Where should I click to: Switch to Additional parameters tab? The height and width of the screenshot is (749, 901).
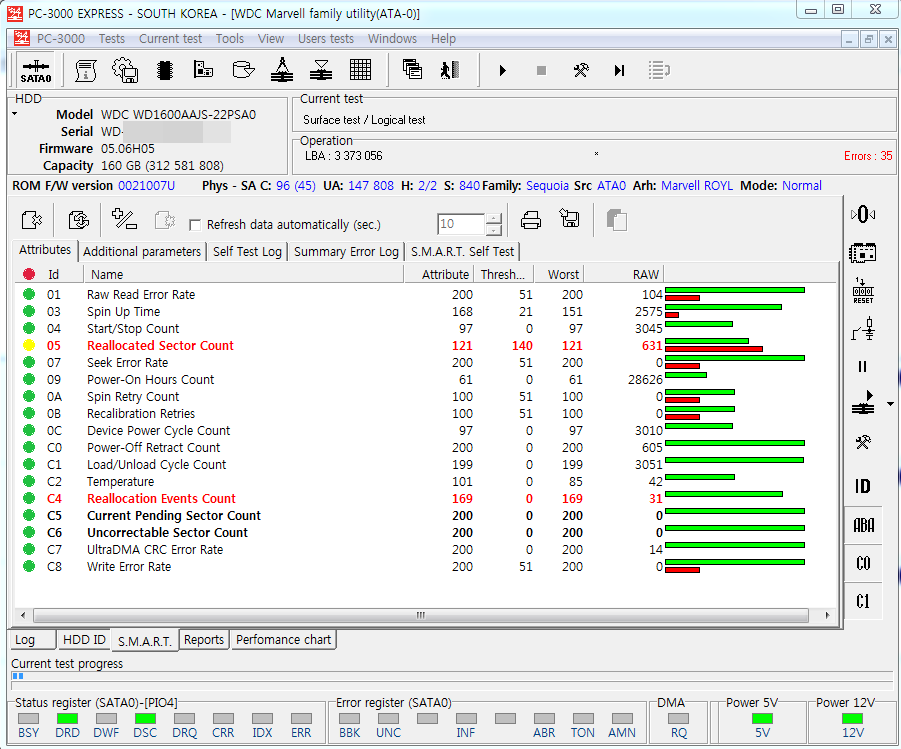click(x=142, y=251)
